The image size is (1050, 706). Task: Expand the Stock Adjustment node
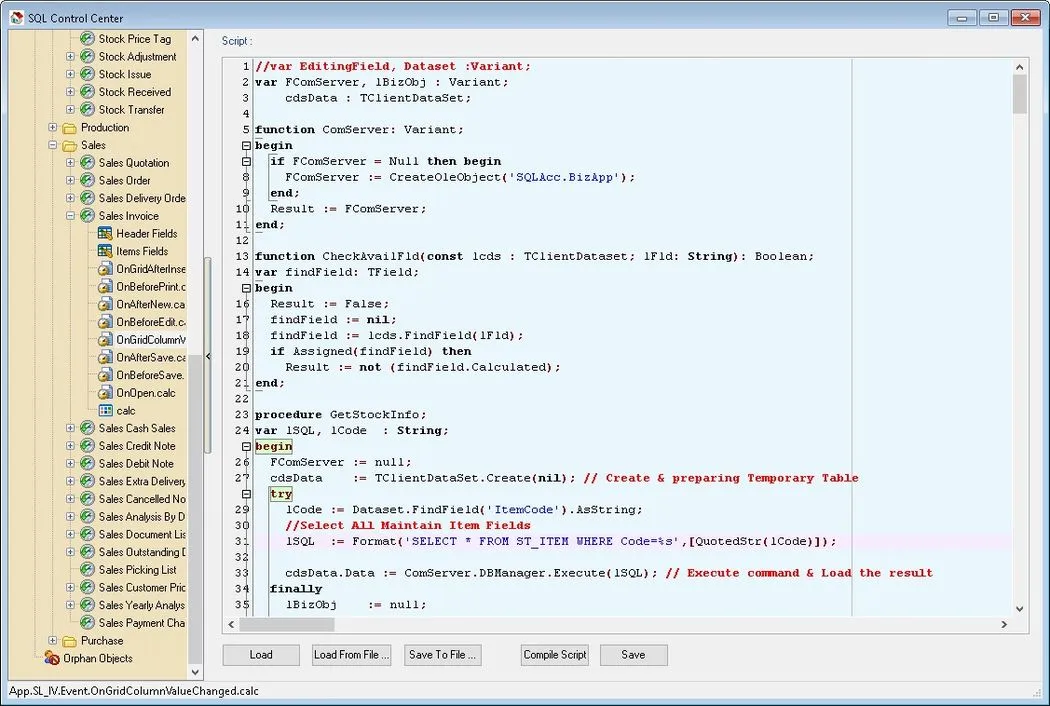click(70, 56)
